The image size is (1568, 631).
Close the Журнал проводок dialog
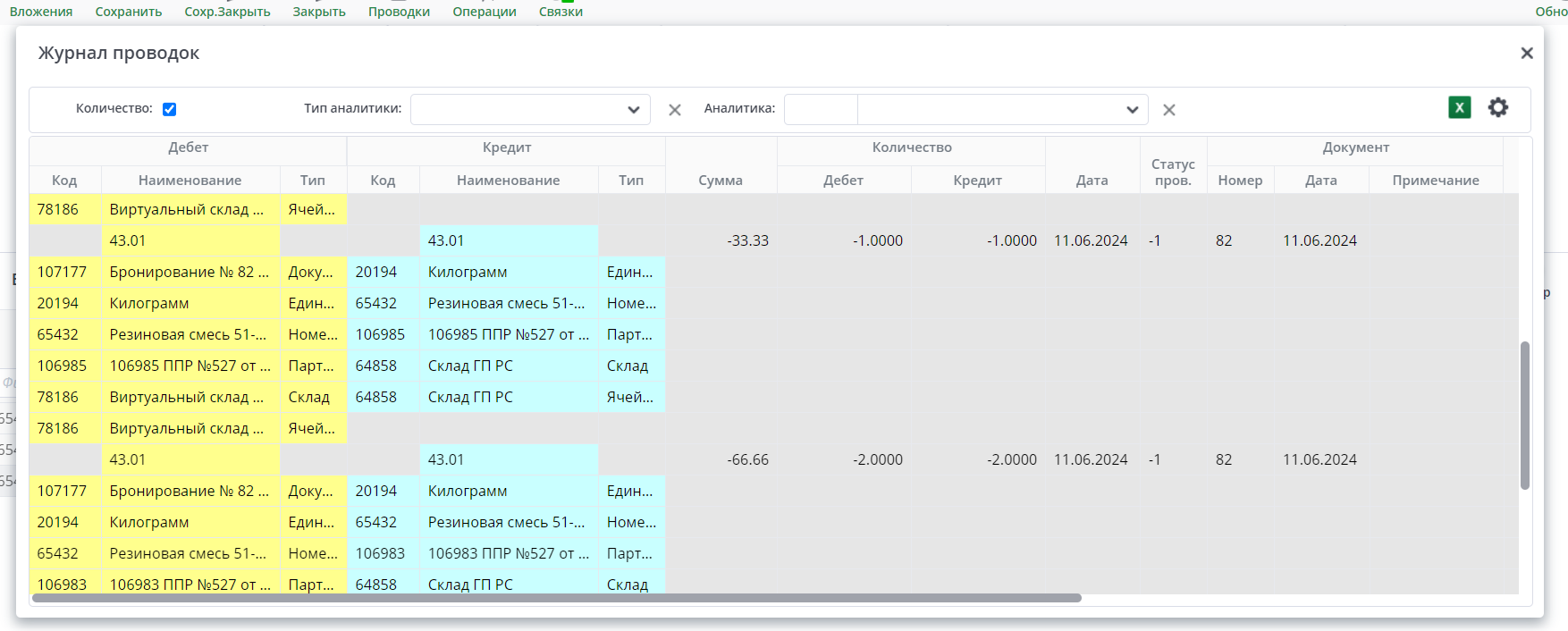click(x=1527, y=54)
